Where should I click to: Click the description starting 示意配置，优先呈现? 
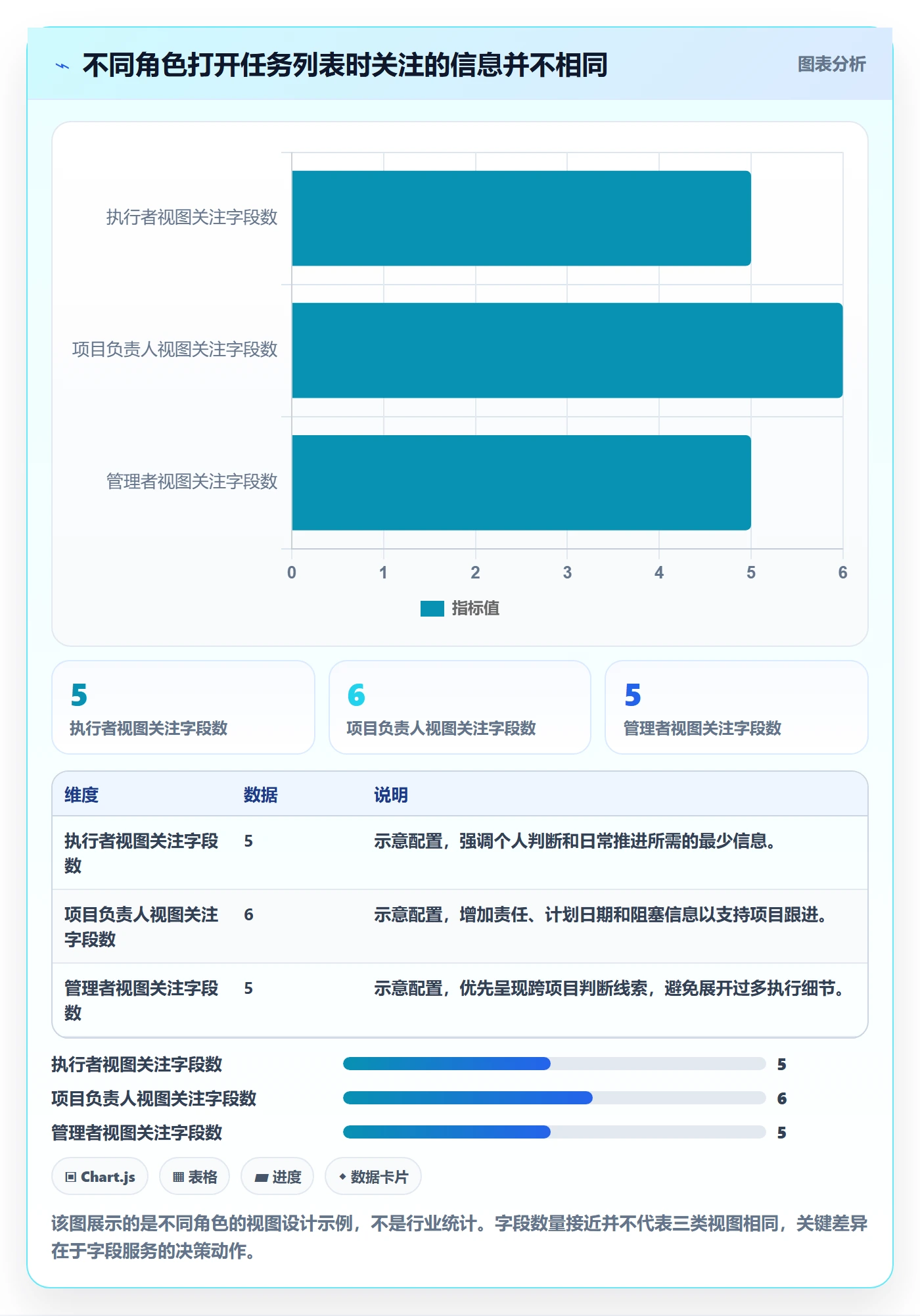(x=609, y=988)
